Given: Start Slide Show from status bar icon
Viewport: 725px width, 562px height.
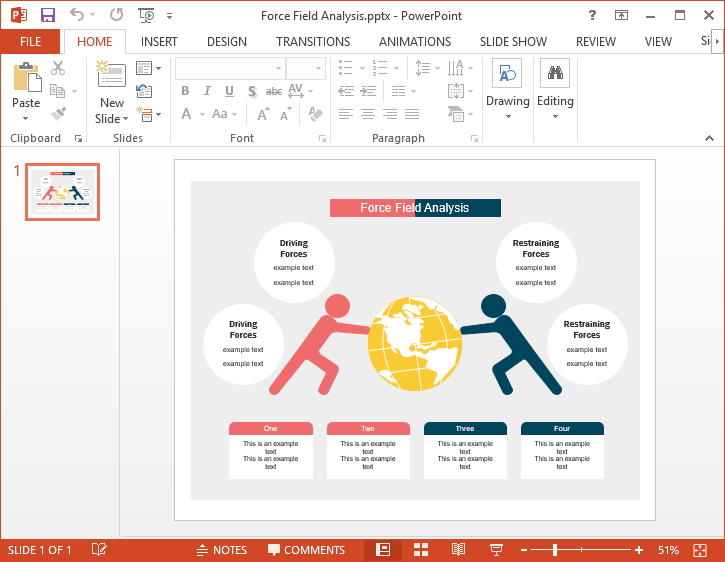Looking at the screenshot, I should (495, 550).
